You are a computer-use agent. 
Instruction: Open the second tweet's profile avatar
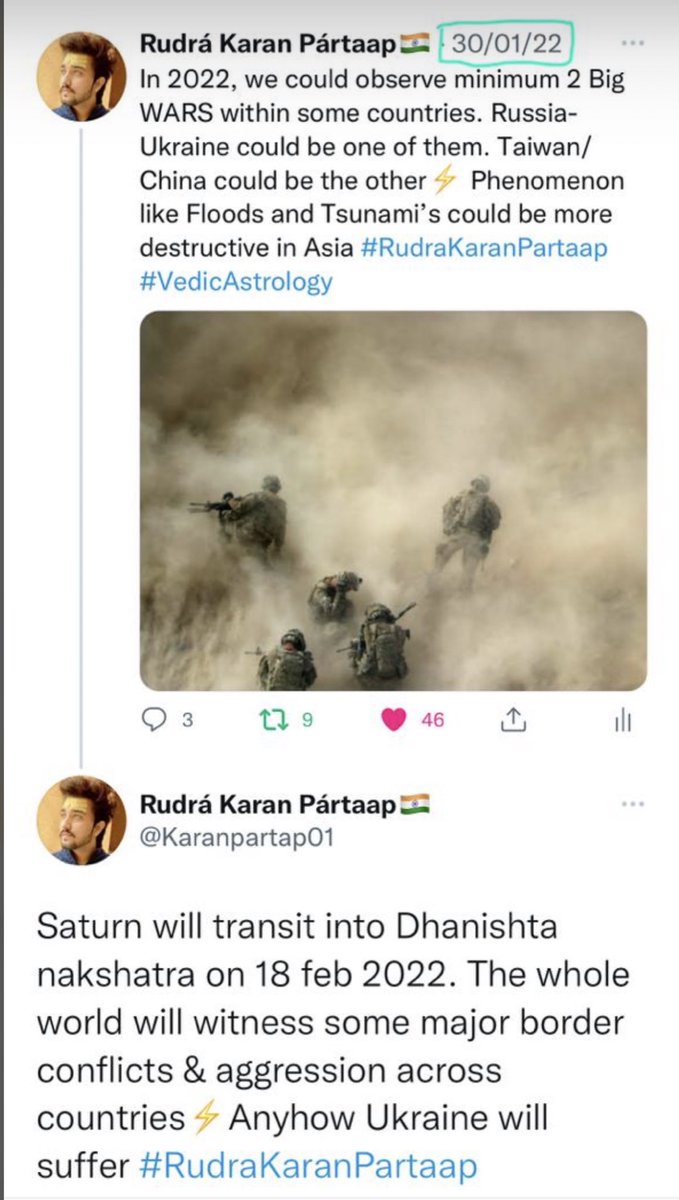tap(81, 821)
